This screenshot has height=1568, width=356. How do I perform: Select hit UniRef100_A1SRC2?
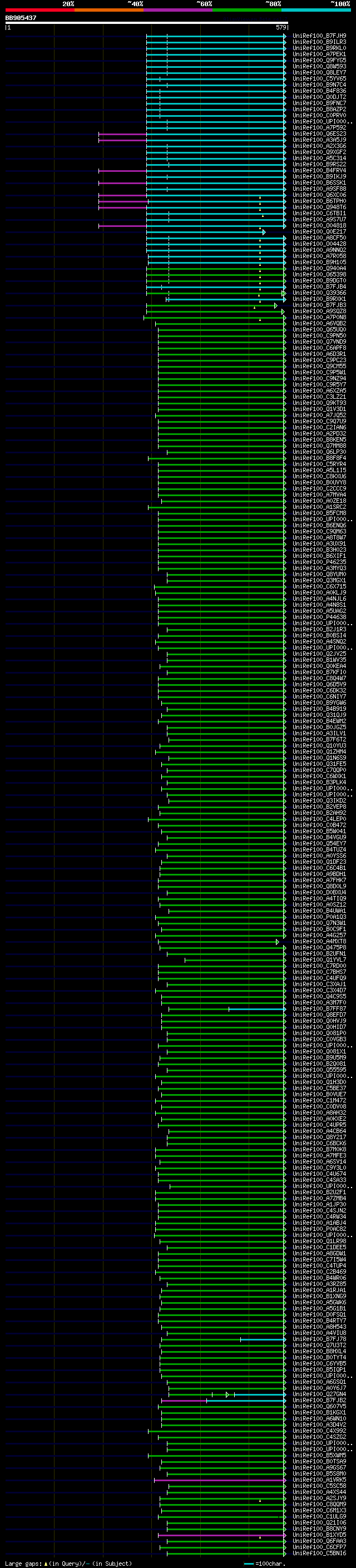319,507
